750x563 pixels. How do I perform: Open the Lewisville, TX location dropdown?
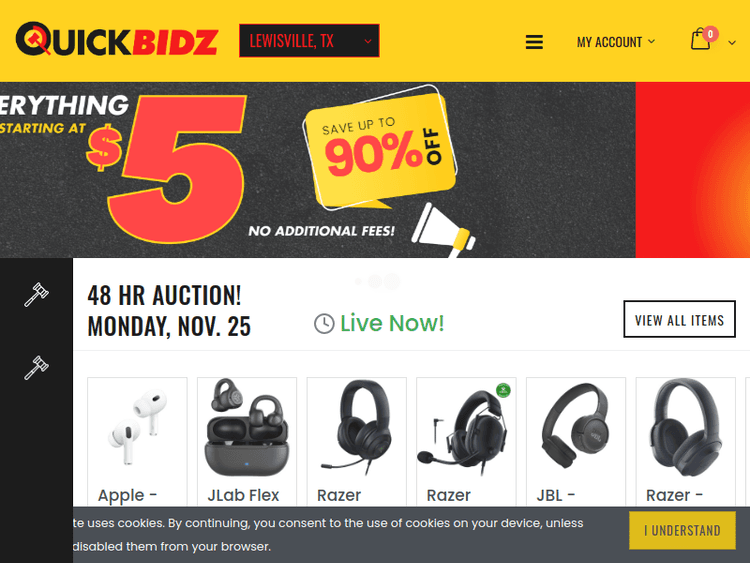[x=309, y=41]
